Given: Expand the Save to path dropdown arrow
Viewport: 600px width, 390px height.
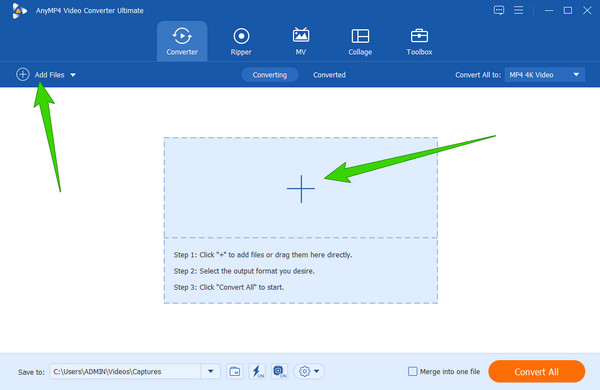Looking at the screenshot, I should [210, 371].
